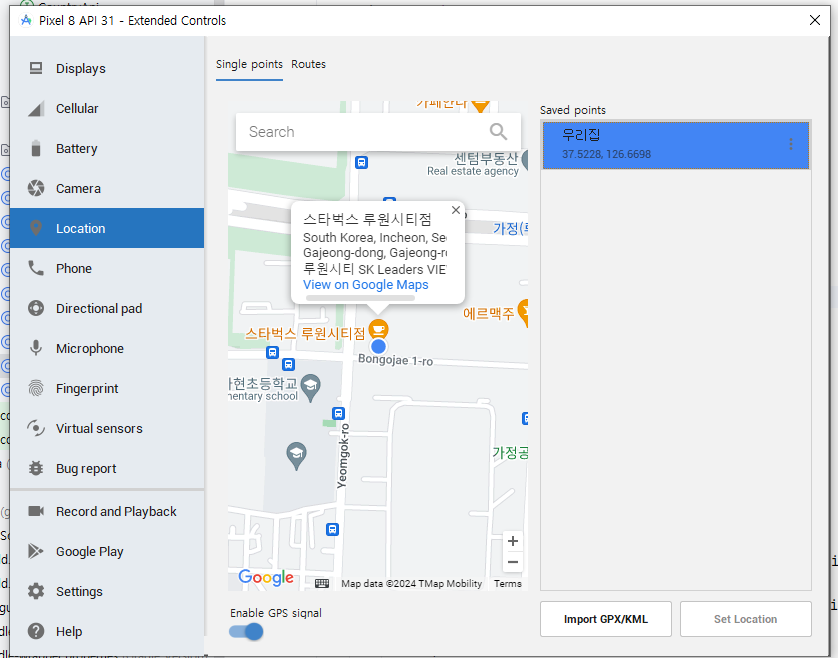Click the Set Location button
Screen dimensions: 838x658
coord(746,619)
